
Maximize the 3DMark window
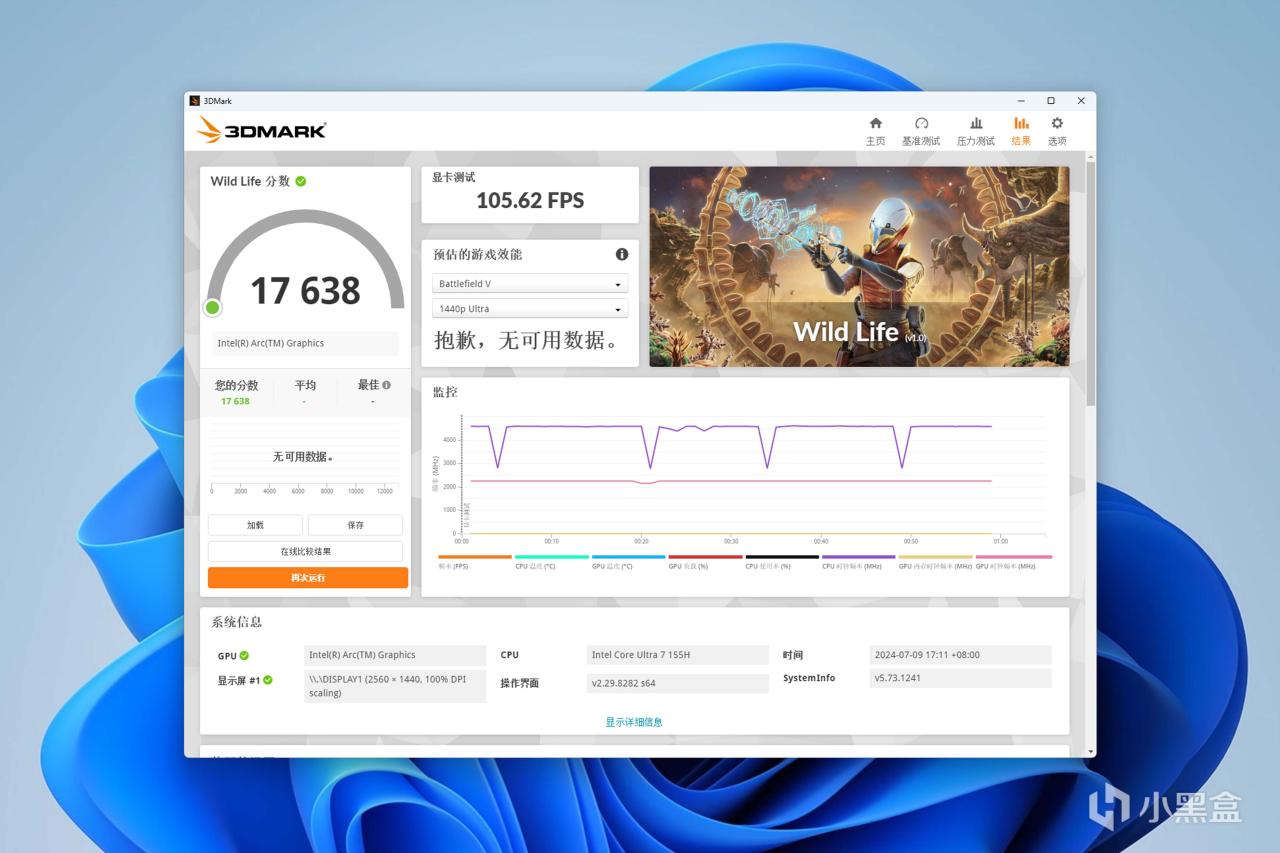(x=1051, y=101)
